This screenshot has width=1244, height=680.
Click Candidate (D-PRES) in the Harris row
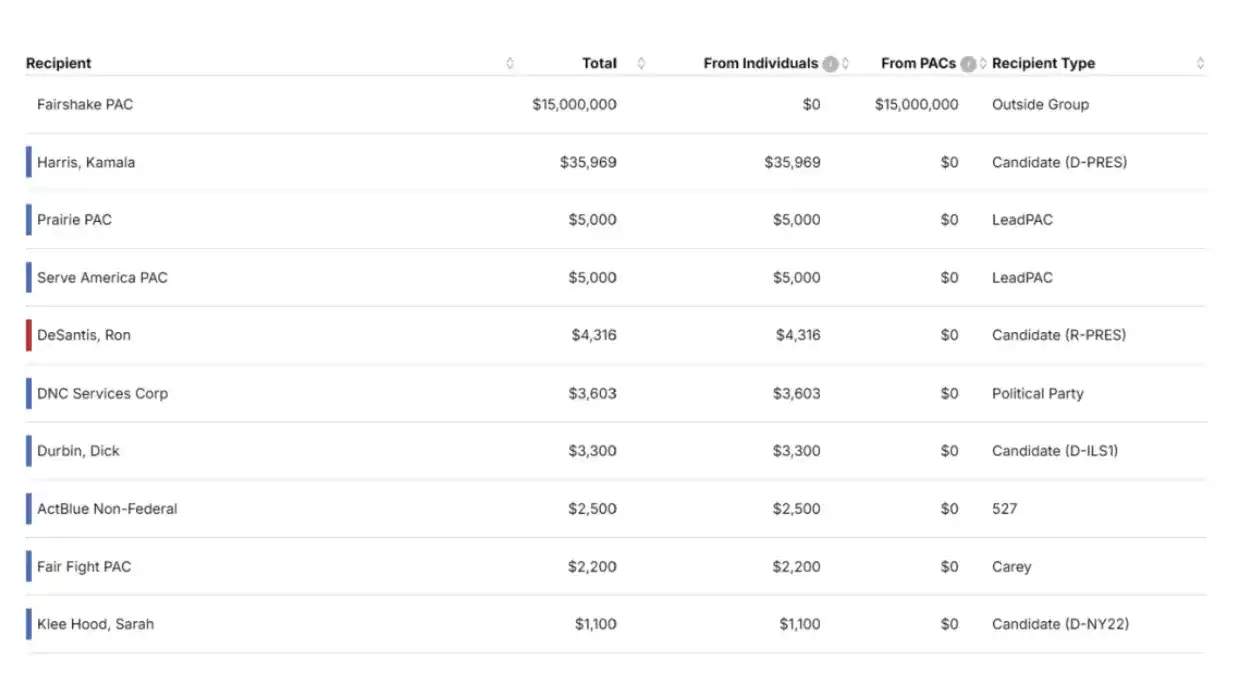coord(1059,162)
